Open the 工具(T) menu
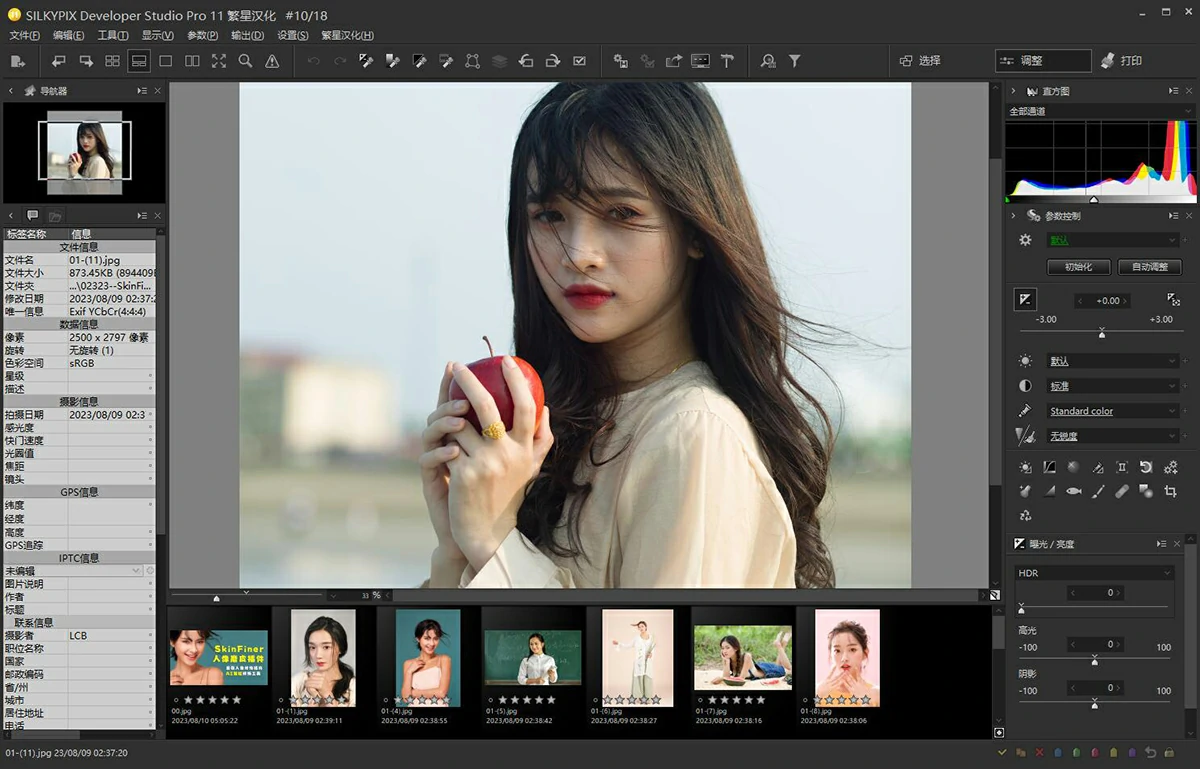The height and width of the screenshot is (769, 1200). pos(113,35)
